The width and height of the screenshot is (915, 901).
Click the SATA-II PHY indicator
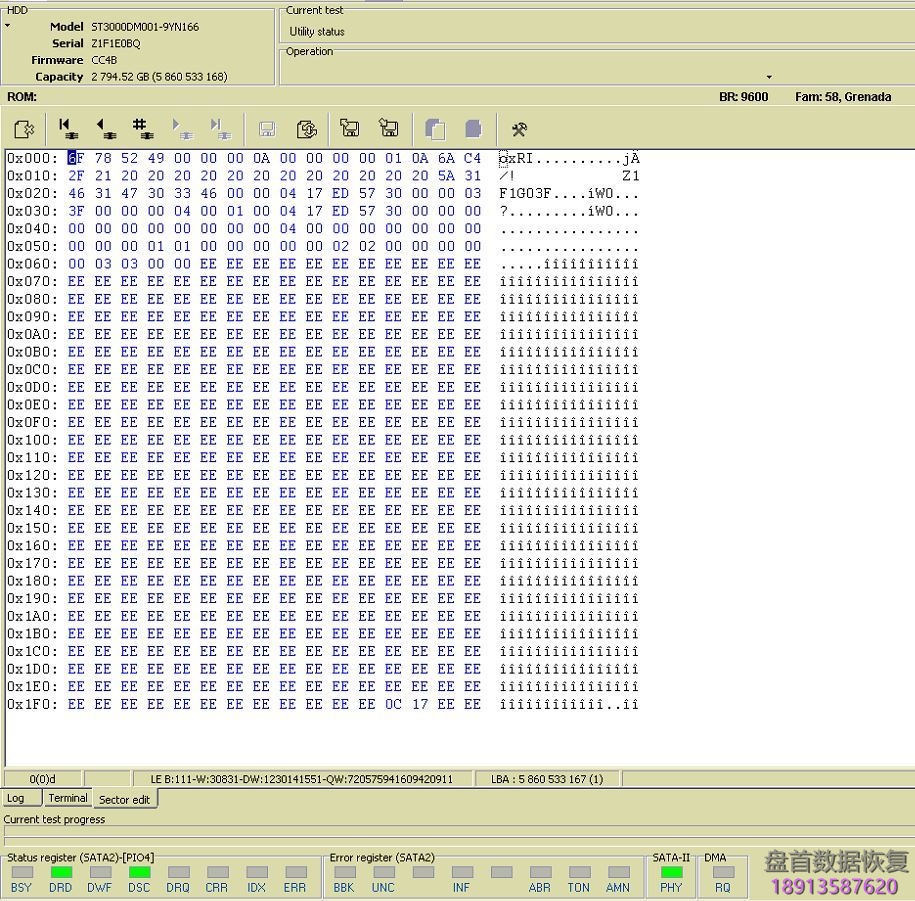[x=672, y=873]
